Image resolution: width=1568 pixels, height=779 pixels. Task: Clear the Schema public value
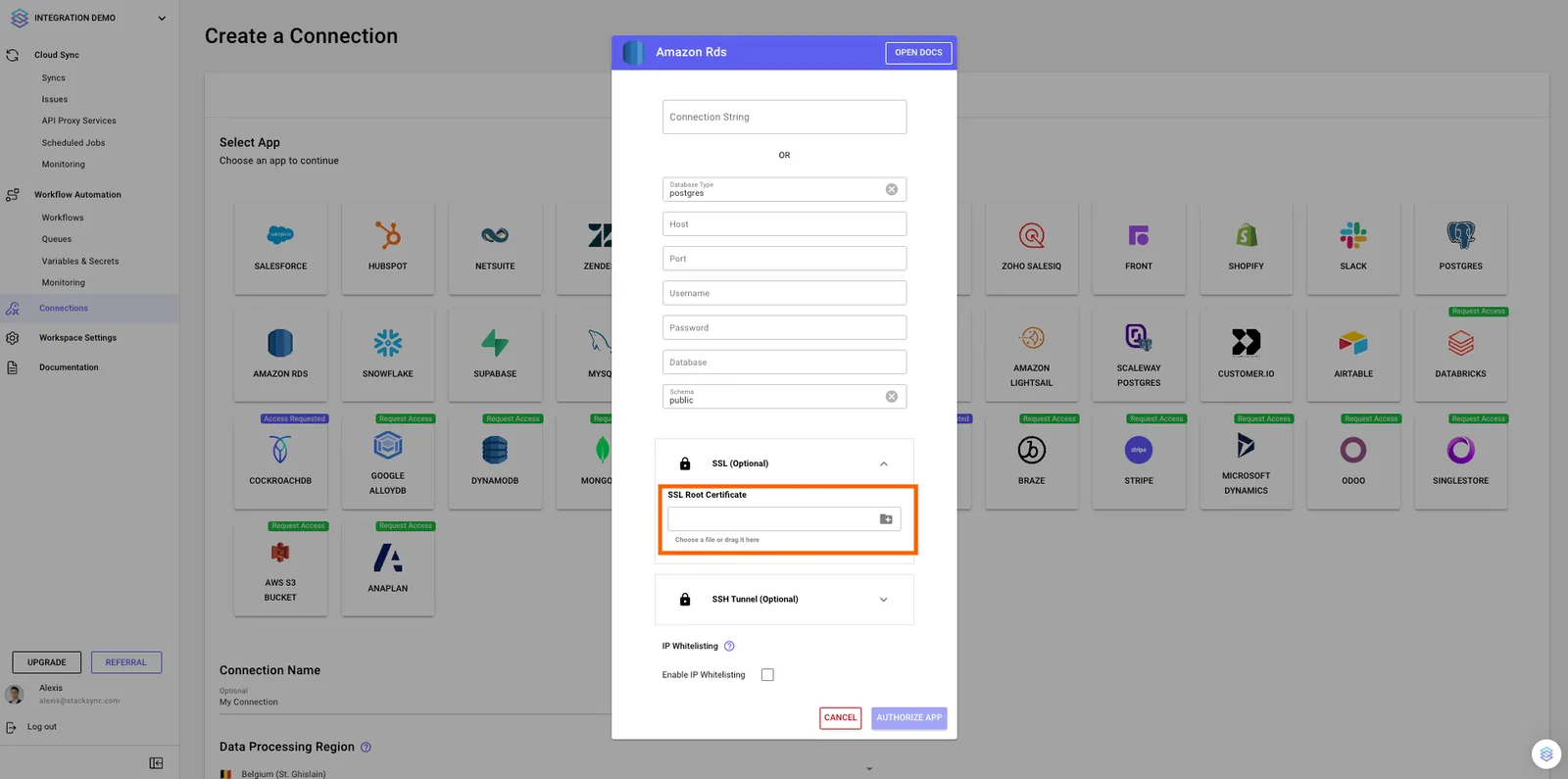pyautogui.click(x=892, y=397)
